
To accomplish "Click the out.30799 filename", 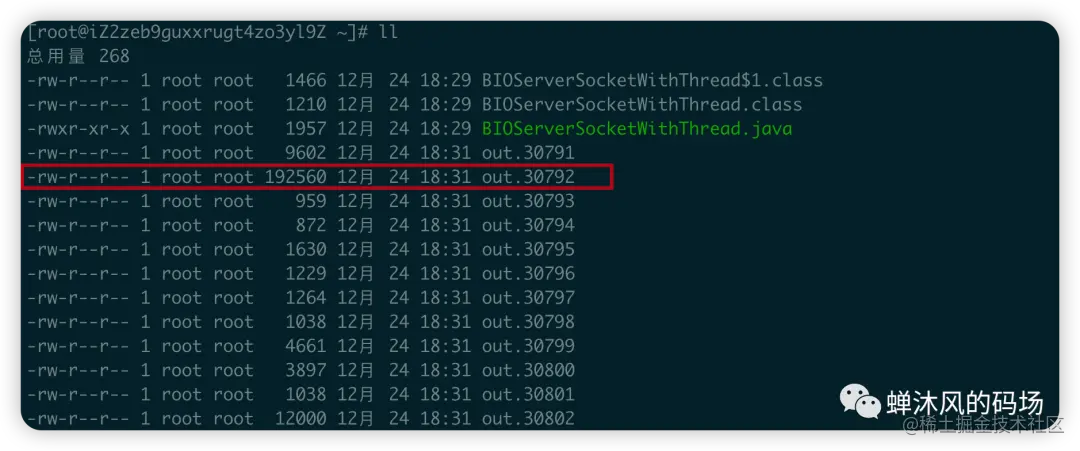I will pos(528,346).
